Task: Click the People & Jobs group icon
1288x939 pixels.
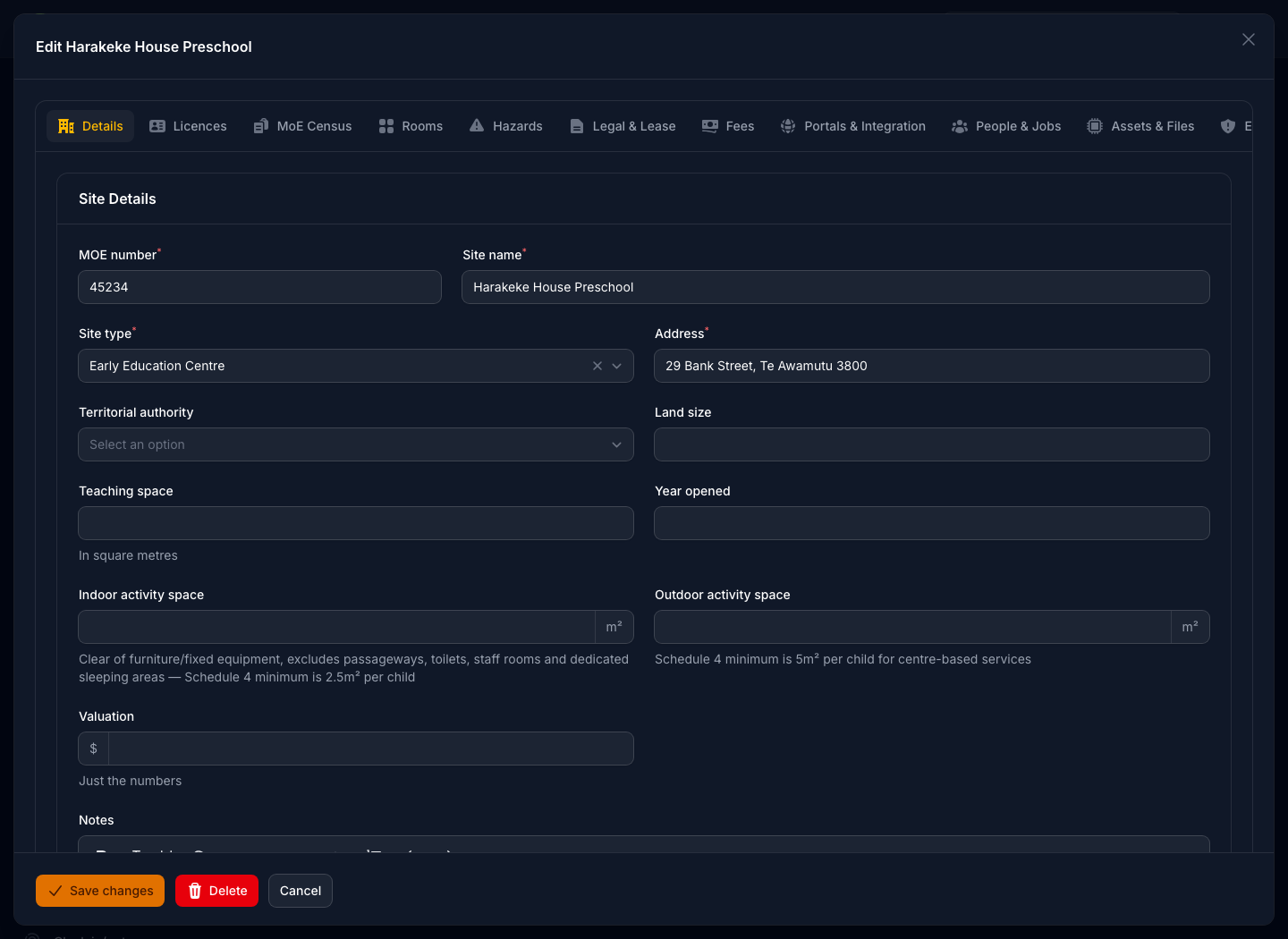Action: (x=960, y=126)
